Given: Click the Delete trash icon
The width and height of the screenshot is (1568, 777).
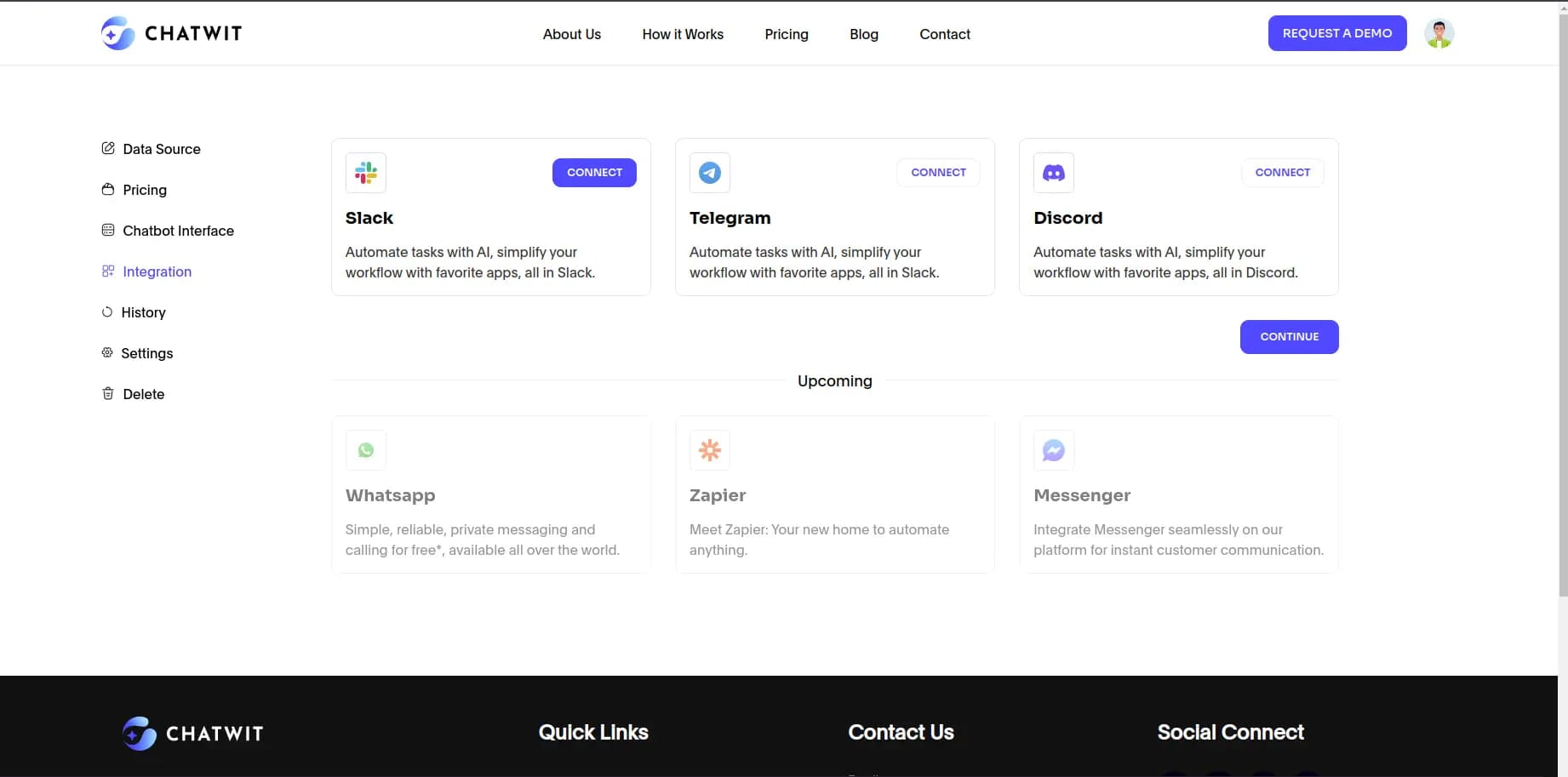Looking at the screenshot, I should (x=108, y=393).
